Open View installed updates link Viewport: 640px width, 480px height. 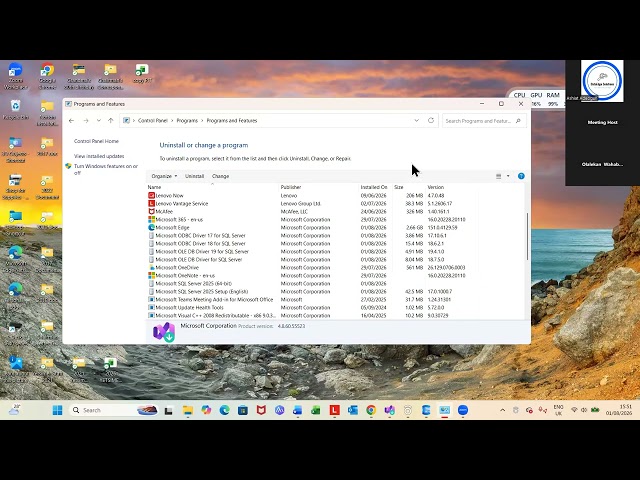point(99,156)
